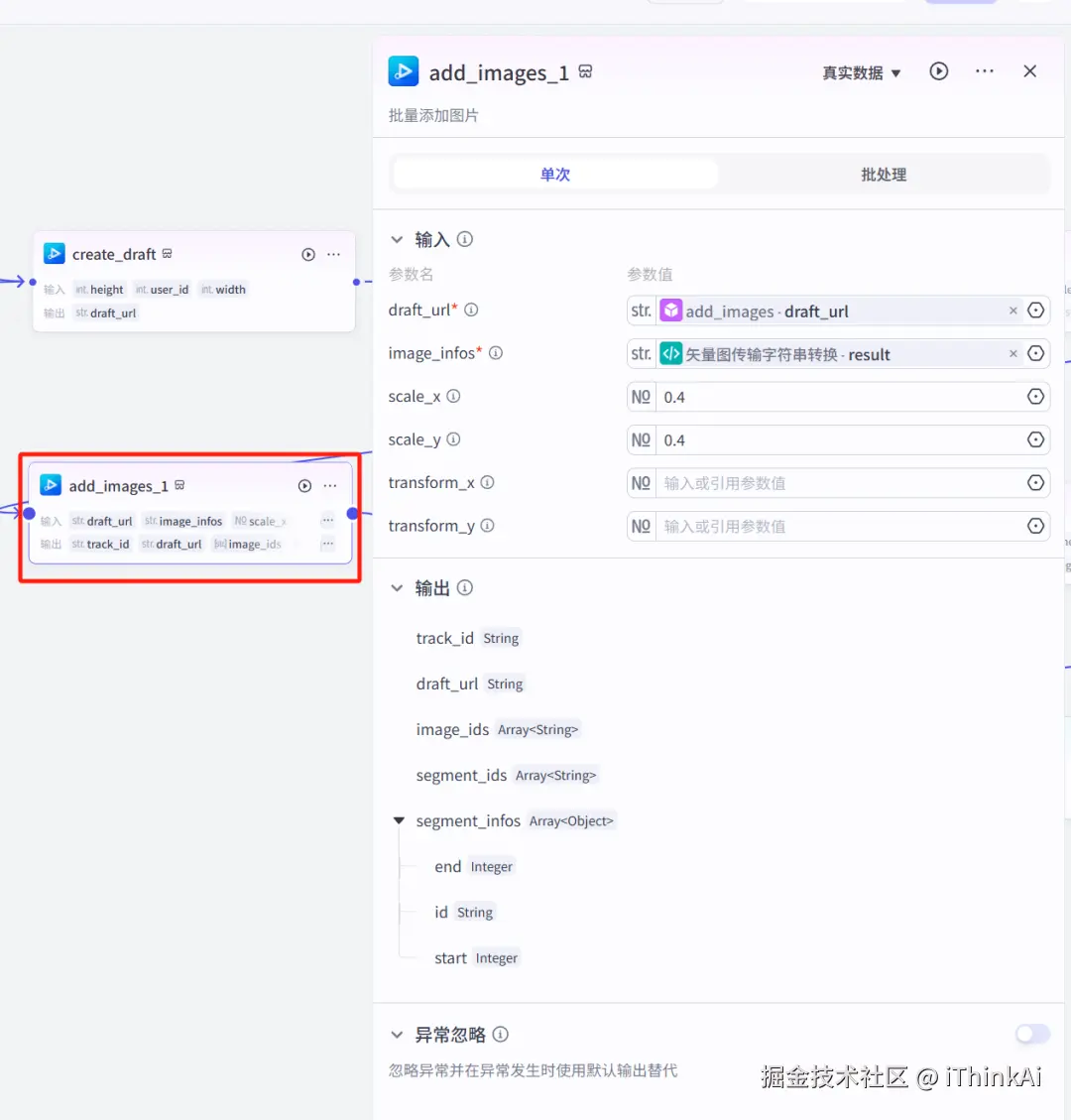Open the panel's ··· options menu
The width and height of the screenshot is (1071, 1120).
[984, 70]
